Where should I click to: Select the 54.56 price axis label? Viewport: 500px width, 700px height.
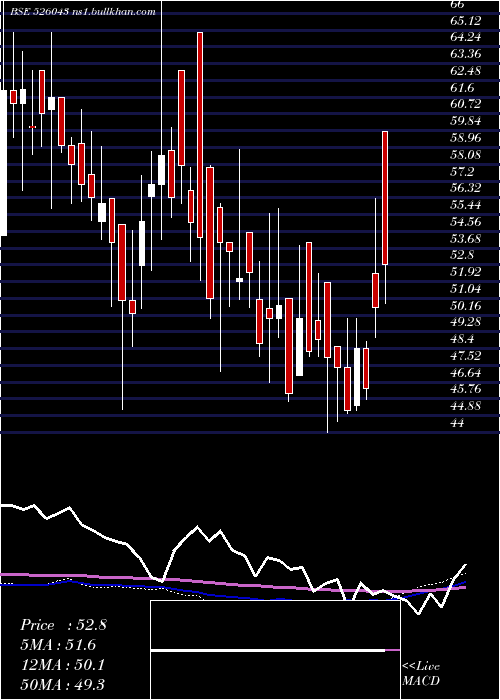466,221
